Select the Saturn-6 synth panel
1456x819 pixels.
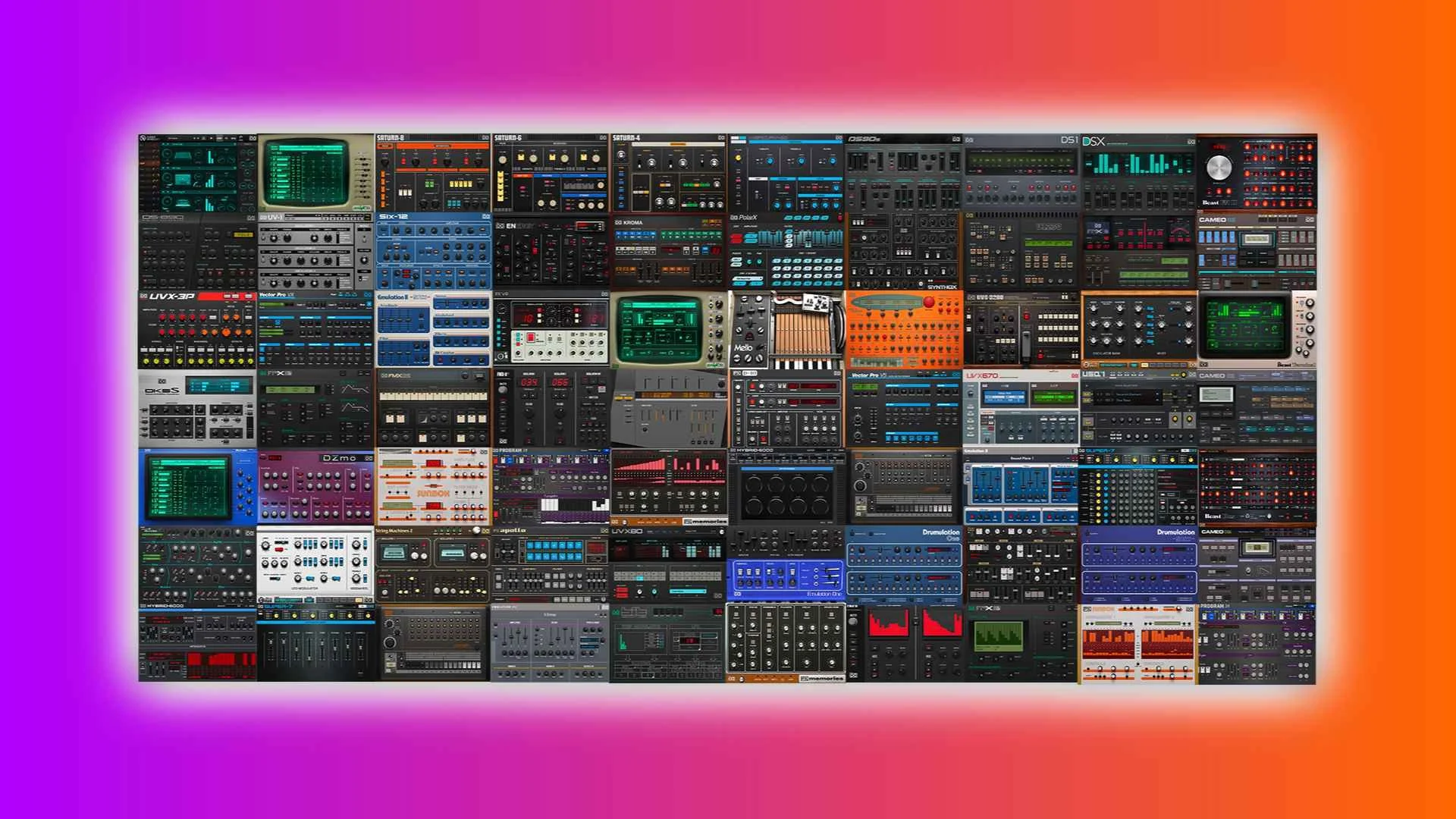pyautogui.click(x=551, y=174)
